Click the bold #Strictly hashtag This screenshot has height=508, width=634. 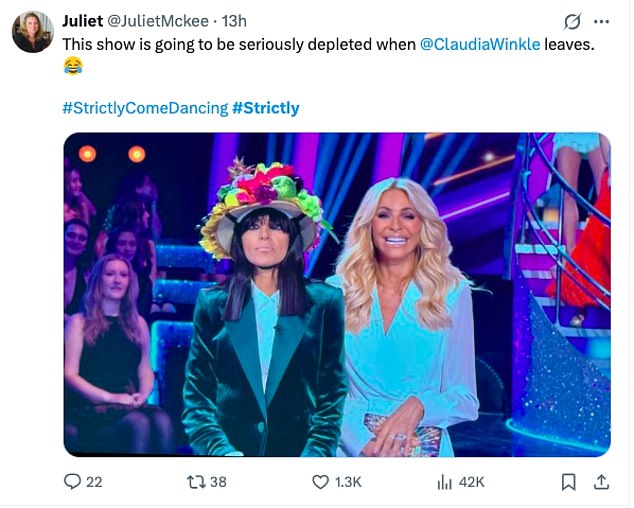(265, 107)
